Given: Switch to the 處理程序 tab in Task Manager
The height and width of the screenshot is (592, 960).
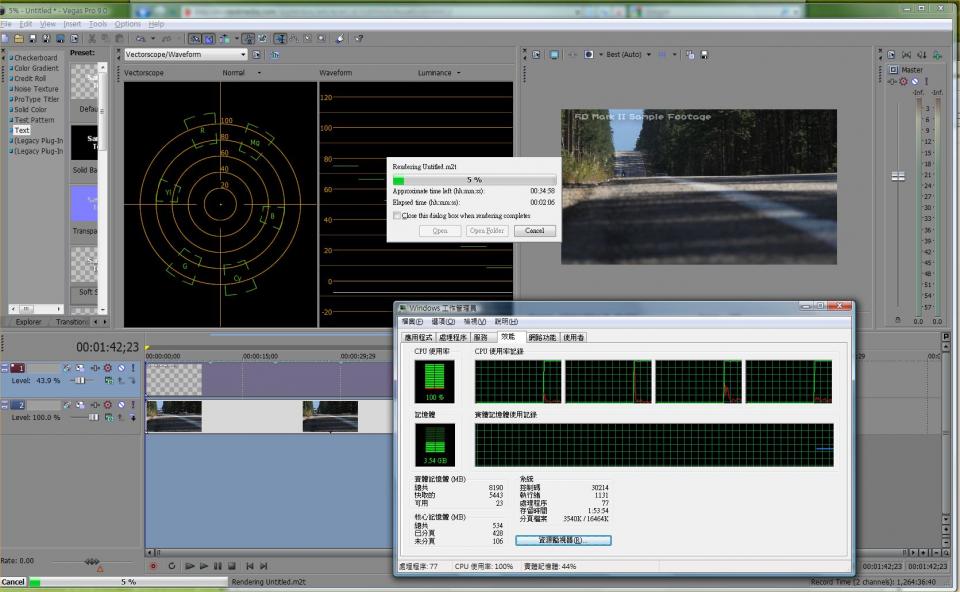Looking at the screenshot, I should (453, 338).
